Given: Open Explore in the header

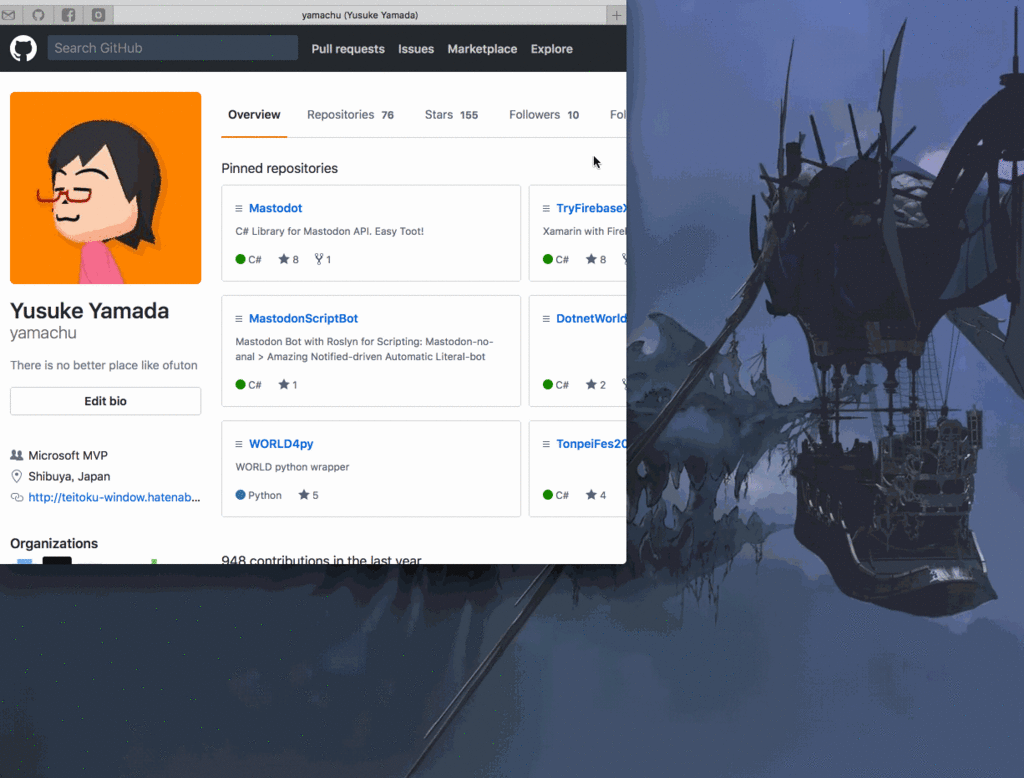Looking at the screenshot, I should (552, 49).
